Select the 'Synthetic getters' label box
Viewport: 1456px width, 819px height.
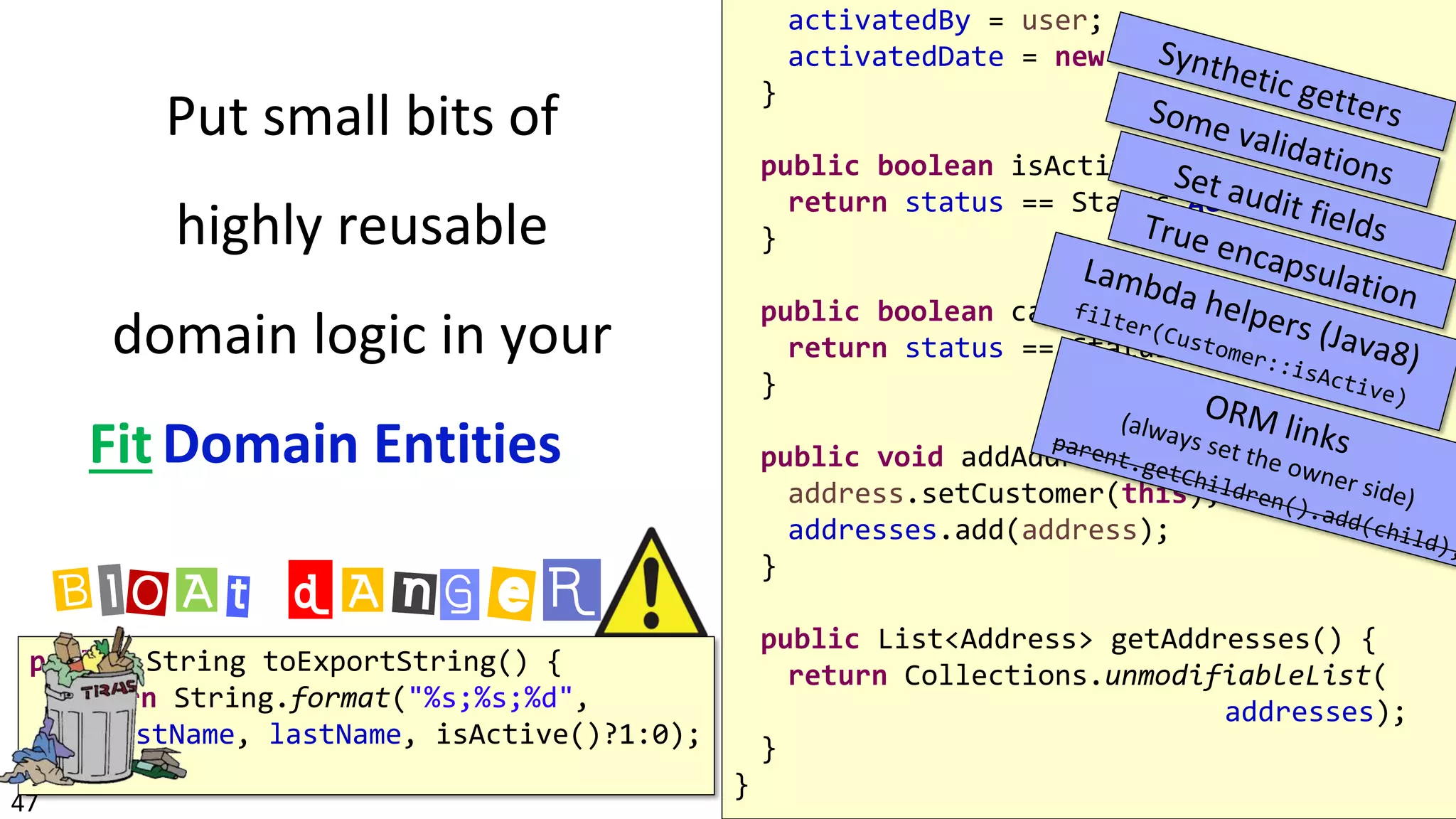click(x=1280, y=82)
